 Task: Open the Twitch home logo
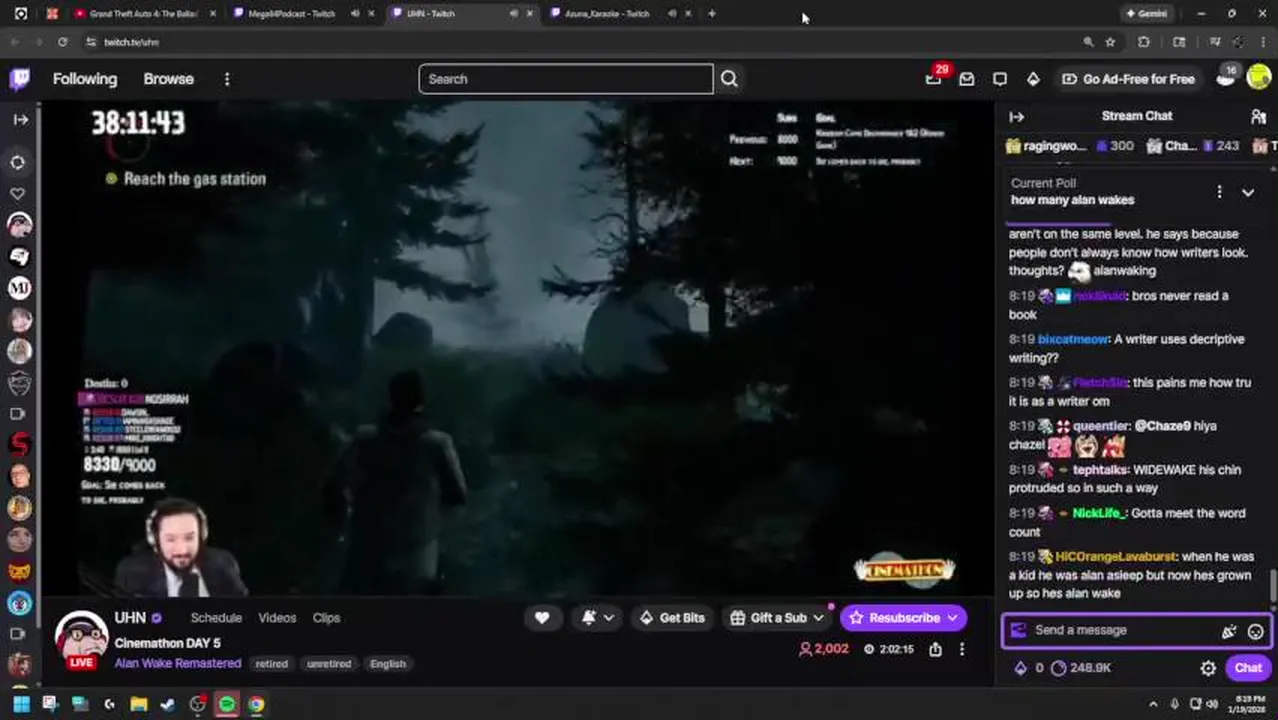[19, 79]
